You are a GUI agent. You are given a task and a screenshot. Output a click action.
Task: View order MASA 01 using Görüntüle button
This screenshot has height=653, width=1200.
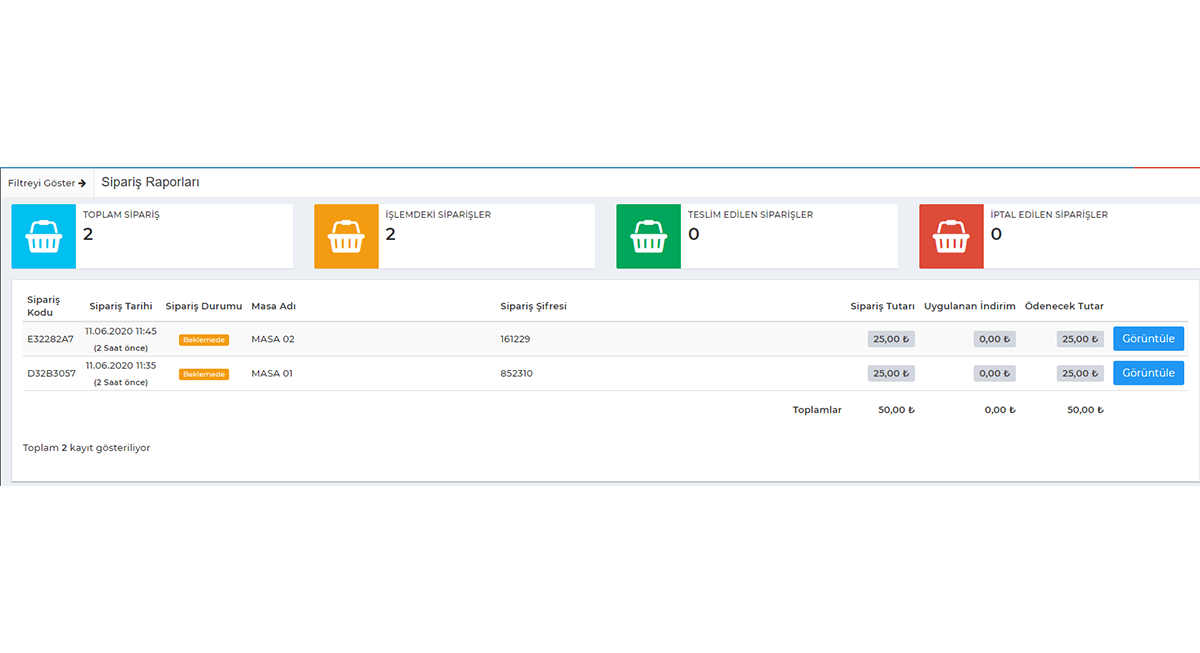pos(1148,373)
